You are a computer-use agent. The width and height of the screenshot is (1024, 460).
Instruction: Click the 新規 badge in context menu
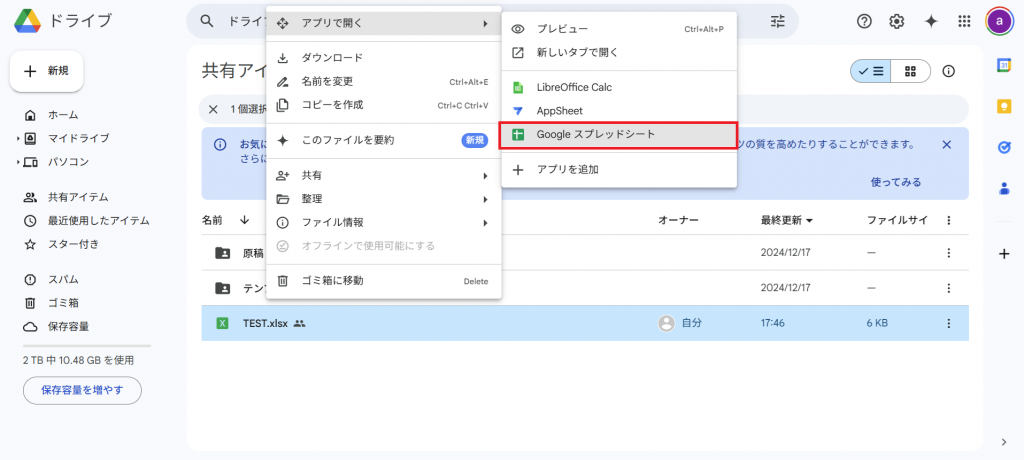point(475,140)
